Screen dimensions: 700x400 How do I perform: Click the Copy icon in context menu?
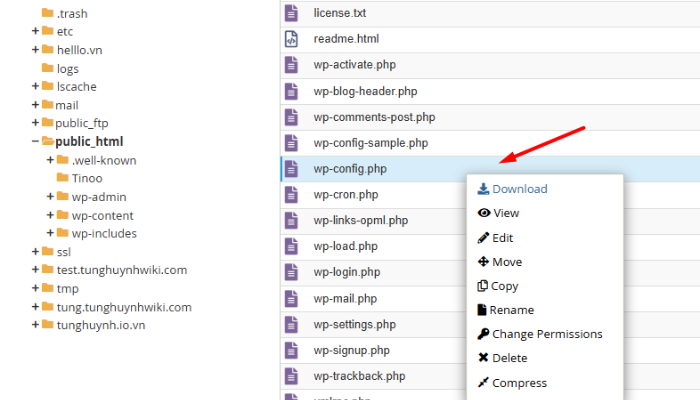484,286
